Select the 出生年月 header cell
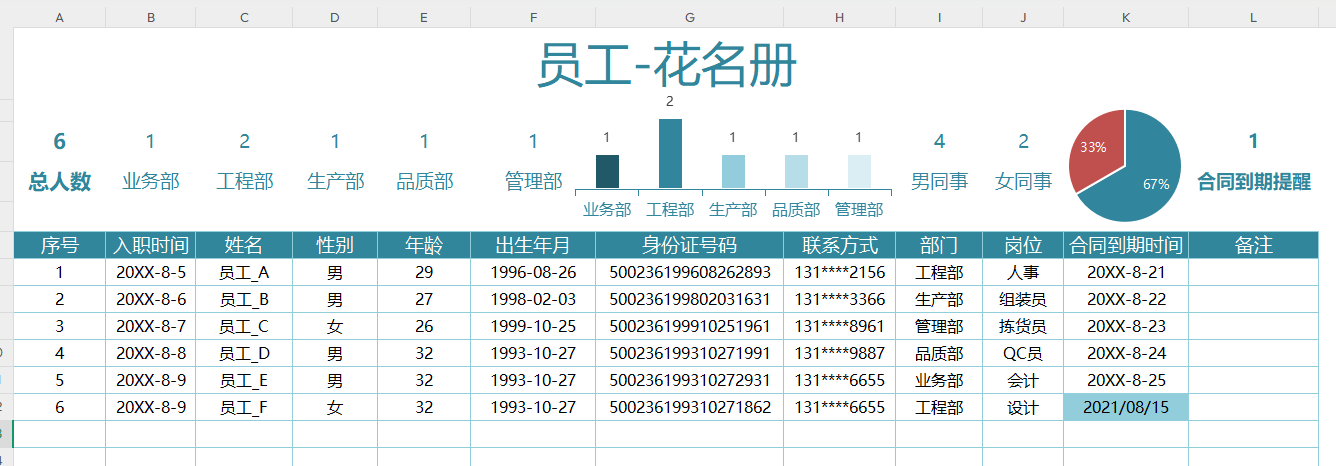Viewport: 1336px width, 466px height. (x=533, y=245)
